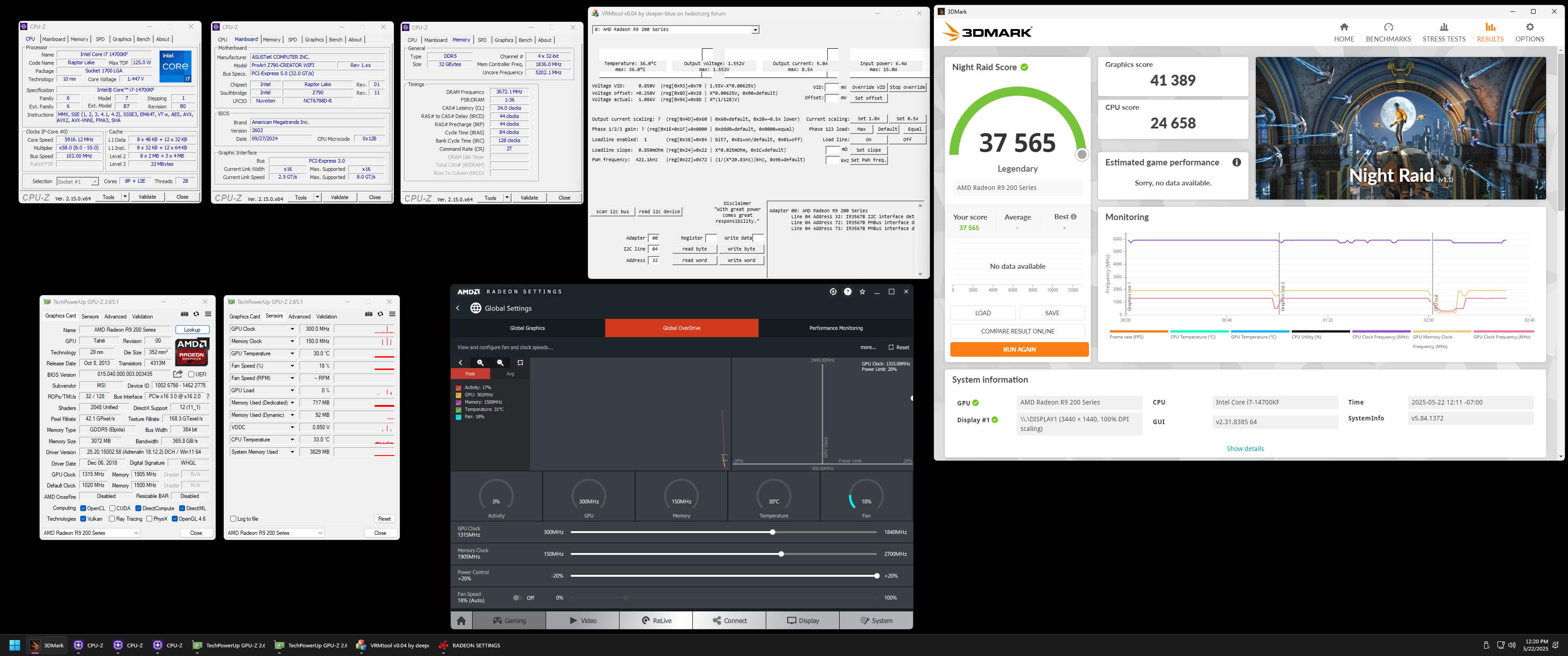
Task: Toggle the UEFI checkbox in GPU-Z
Action: point(191,374)
